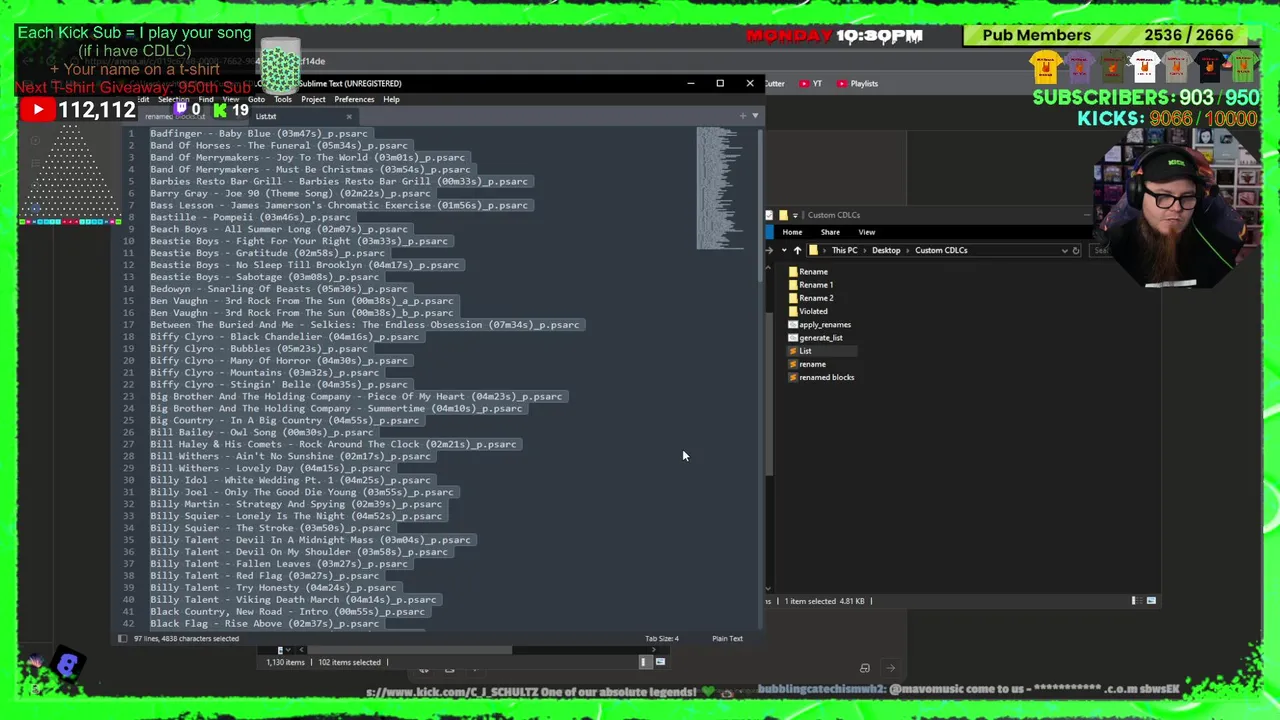This screenshot has width=1280, height=720.
Task: Open the Tab Size: 4 selector
Action: pos(662,638)
